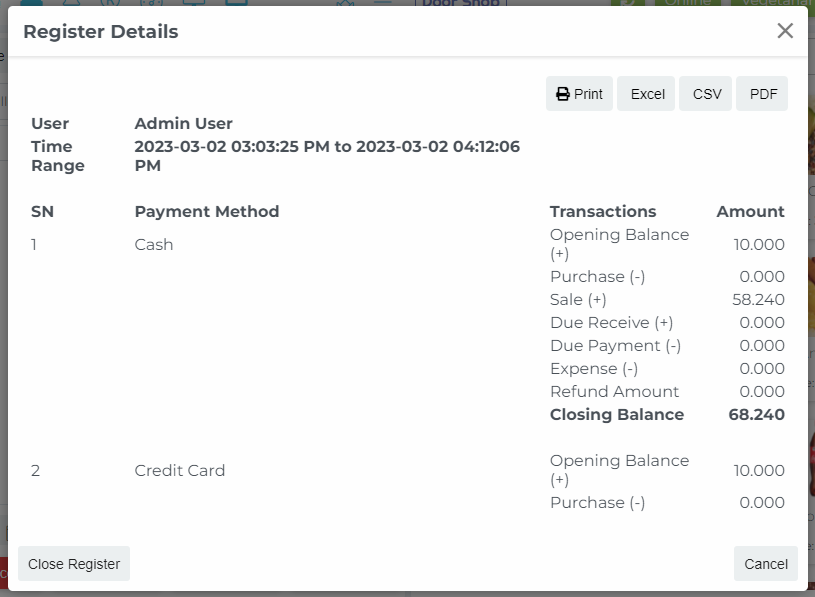Cancel the Register Details dialog

(x=765, y=564)
